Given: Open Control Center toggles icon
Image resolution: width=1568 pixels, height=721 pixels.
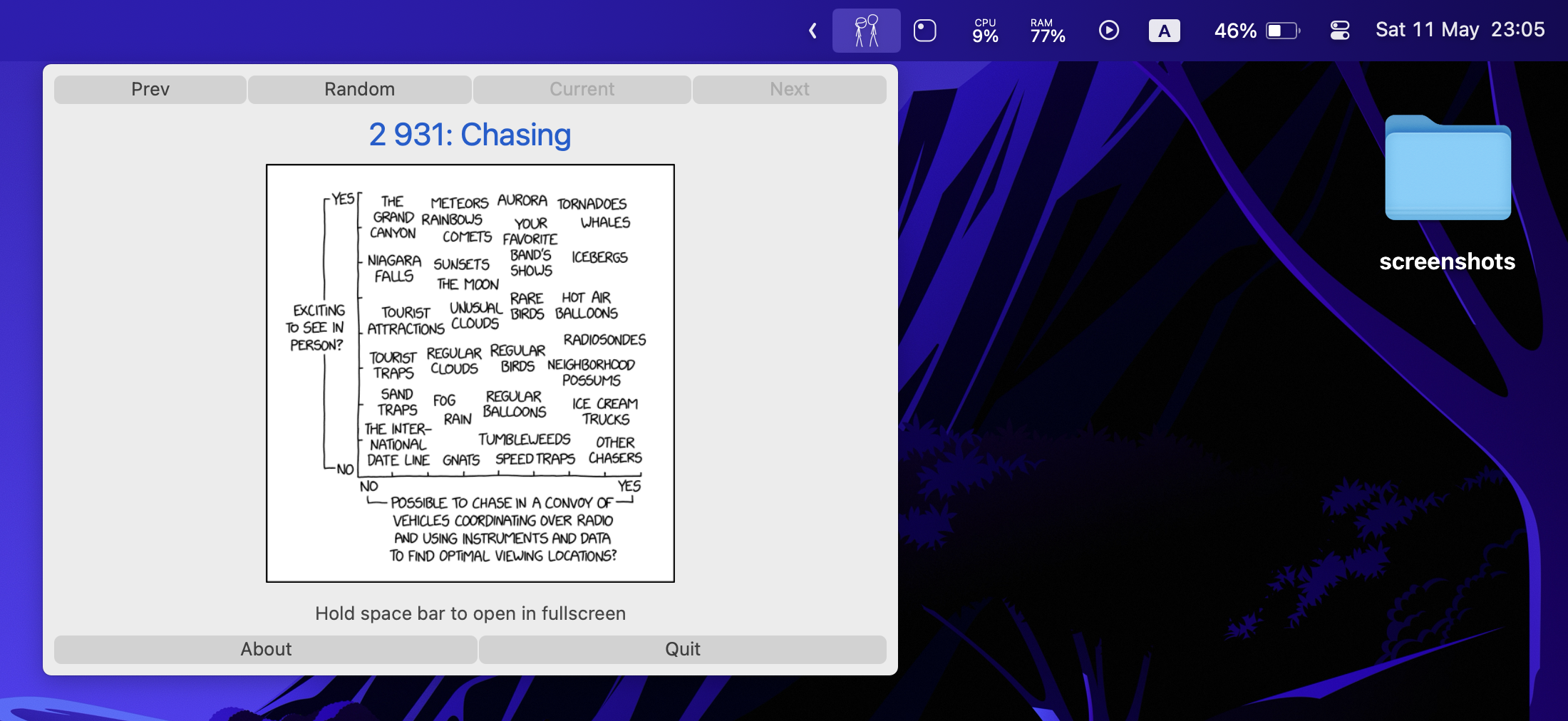Looking at the screenshot, I should click(x=1340, y=31).
